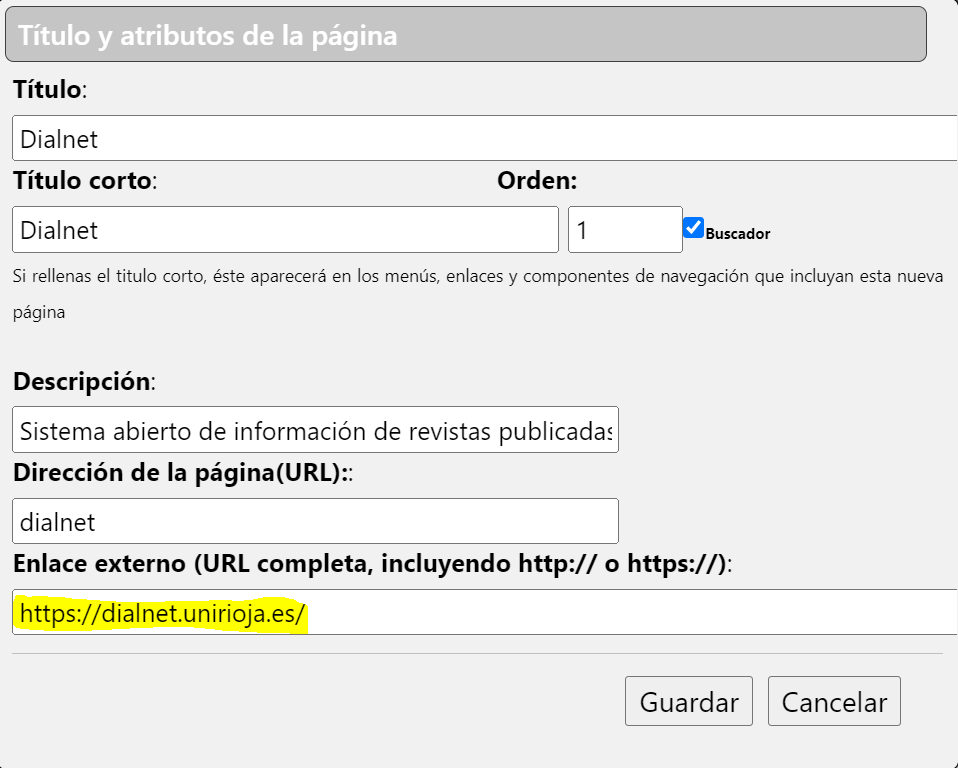Click the 'Descripción' label
The height and width of the screenshot is (768, 958).
pyautogui.click(x=84, y=382)
